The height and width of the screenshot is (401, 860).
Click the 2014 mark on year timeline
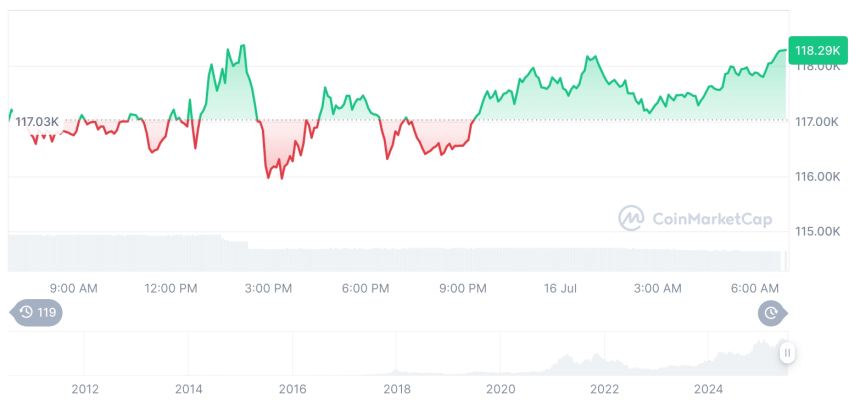pyautogui.click(x=189, y=388)
